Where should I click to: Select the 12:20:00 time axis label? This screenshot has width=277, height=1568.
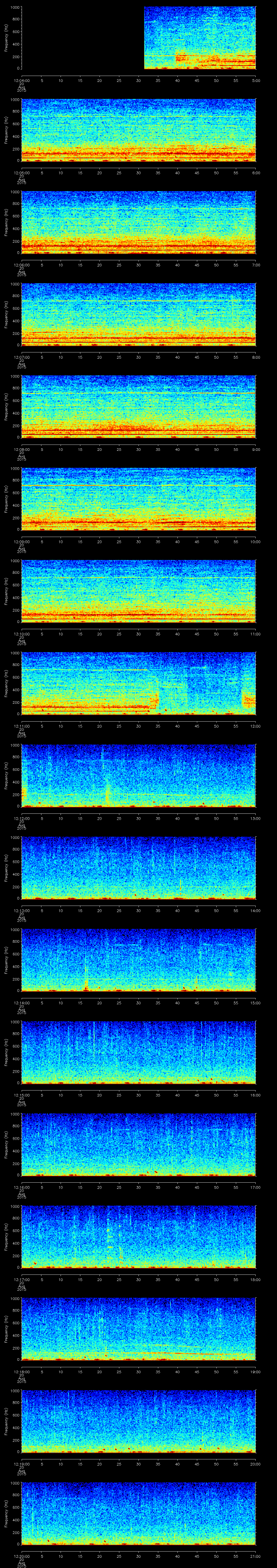(x=21, y=1555)
